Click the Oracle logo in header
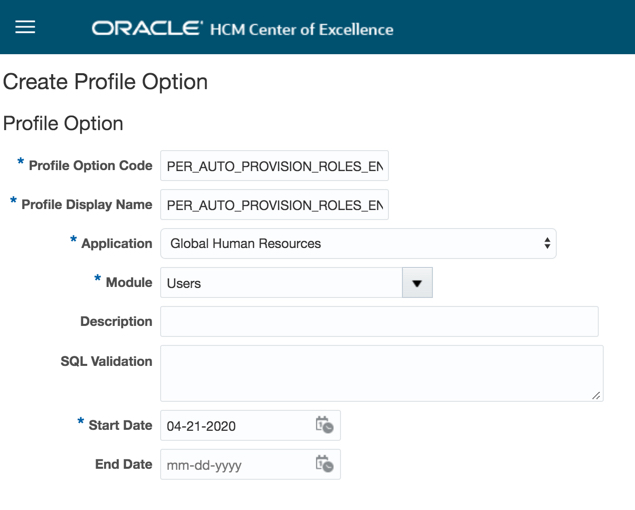 click(147, 28)
